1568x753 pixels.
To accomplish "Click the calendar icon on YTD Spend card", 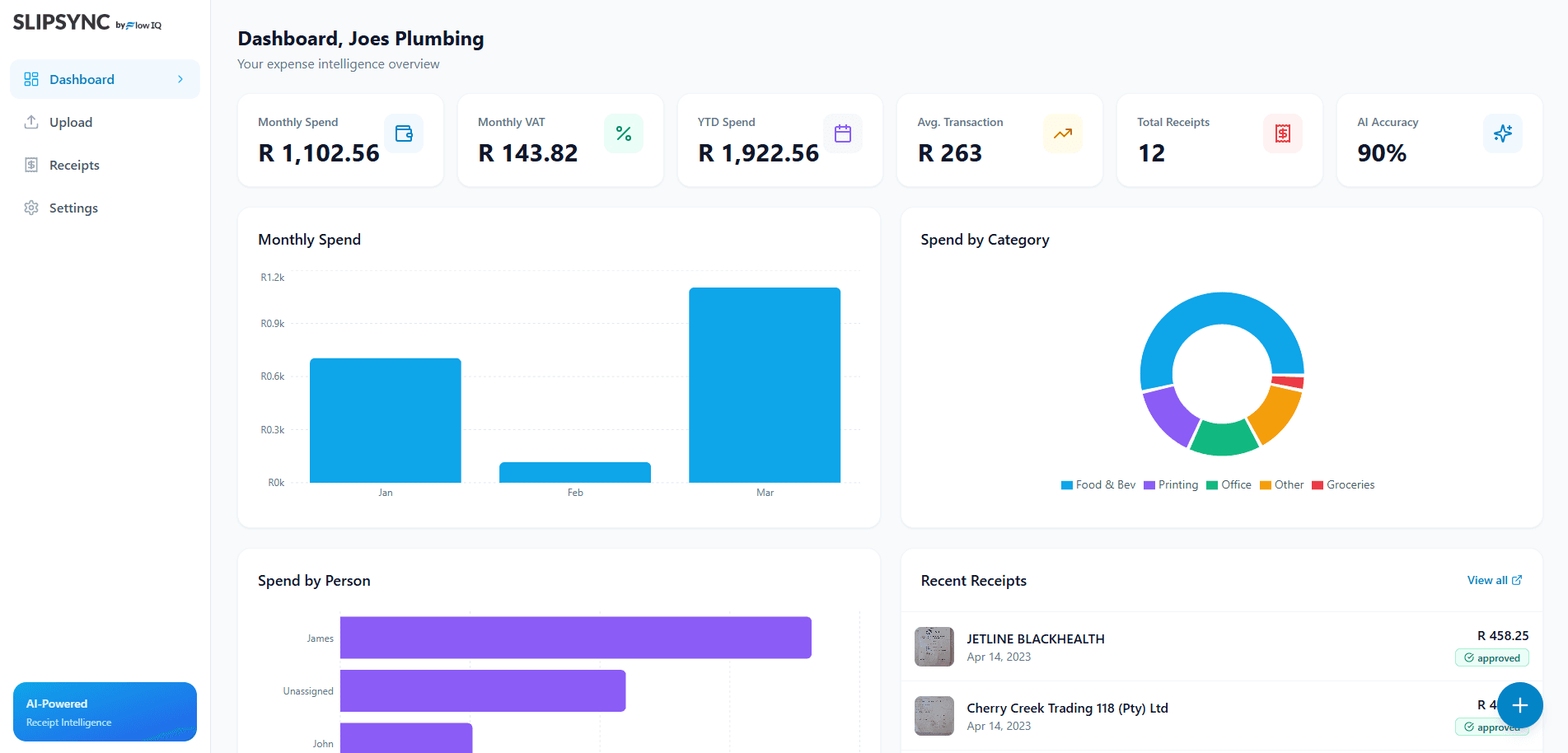I will tap(843, 133).
